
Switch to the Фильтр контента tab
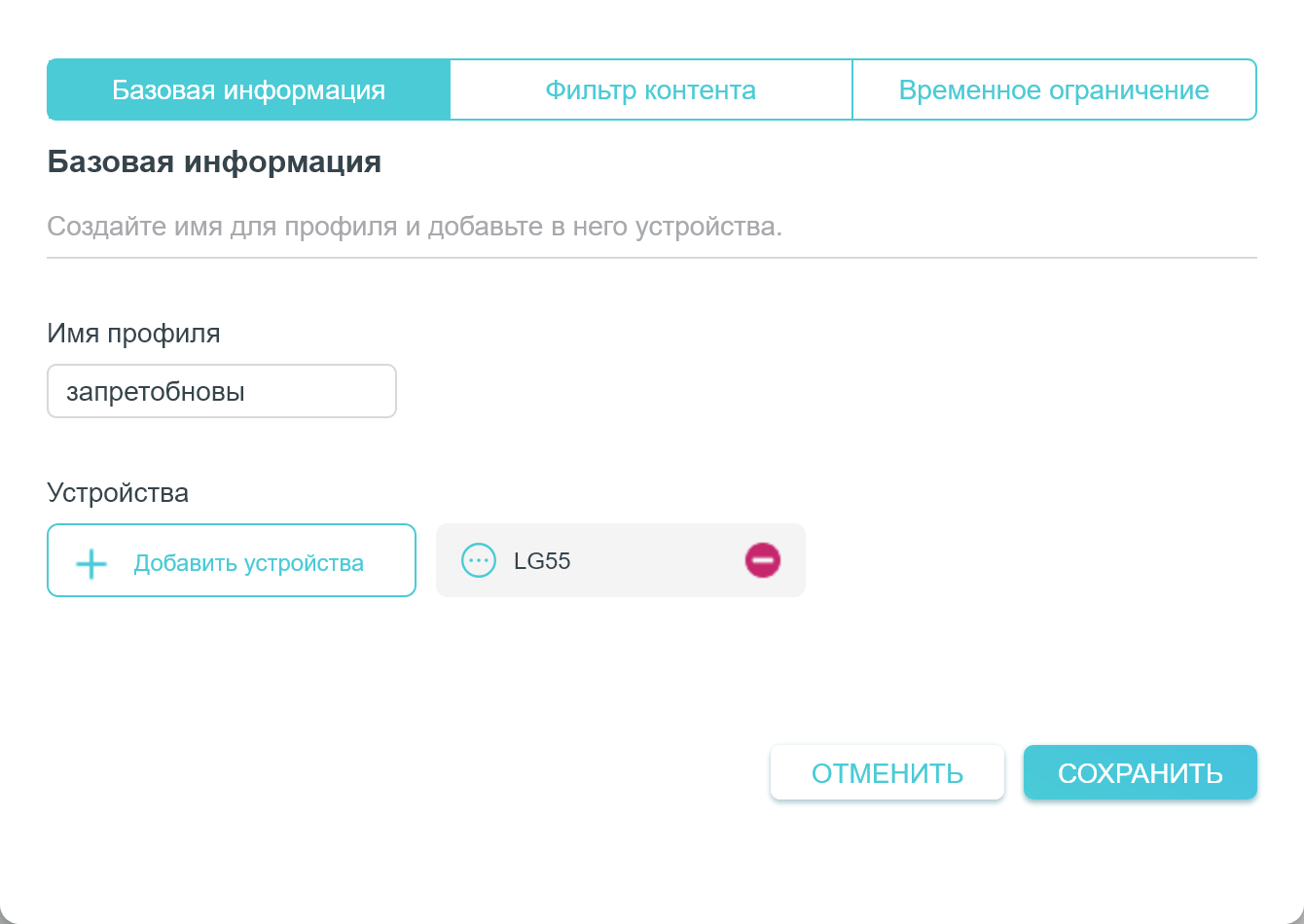click(x=650, y=90)
